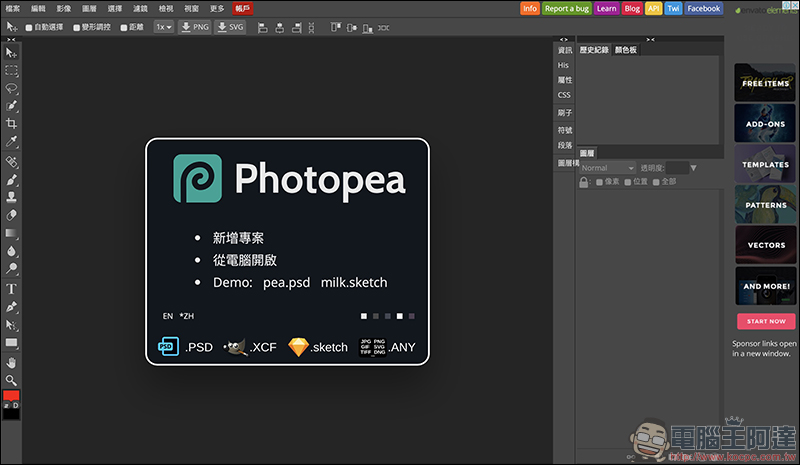Check the 全部 lock checkbox
The image size is (800, 465).
click(x=656, y=182)
